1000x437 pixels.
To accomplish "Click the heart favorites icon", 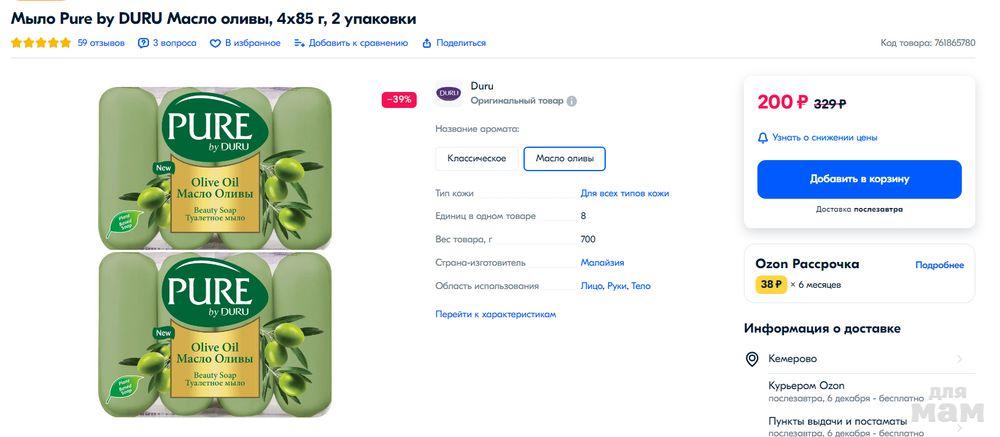I will (215, 43).
